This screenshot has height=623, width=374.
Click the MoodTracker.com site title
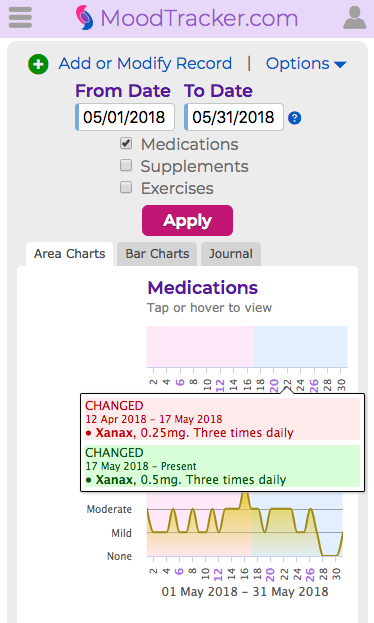click(199, 18)
